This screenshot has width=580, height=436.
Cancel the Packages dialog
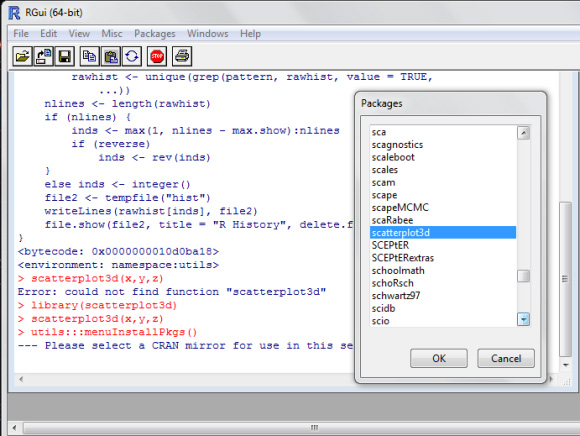coord(506,358)
